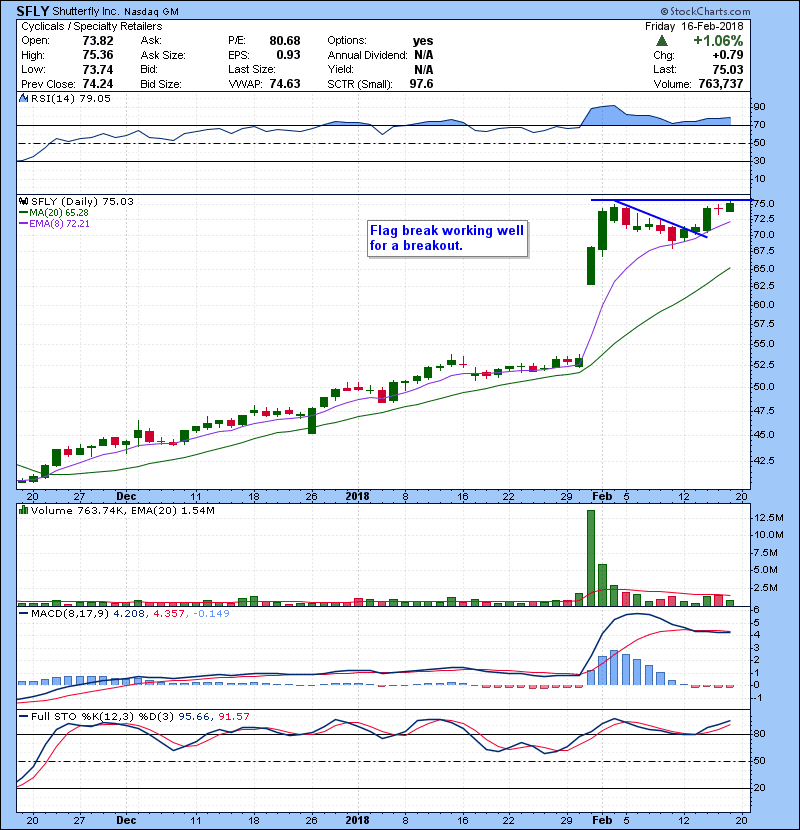800x830 pixels.
Task: Click the 12.5M volume axis label
Action: point(768,518)
